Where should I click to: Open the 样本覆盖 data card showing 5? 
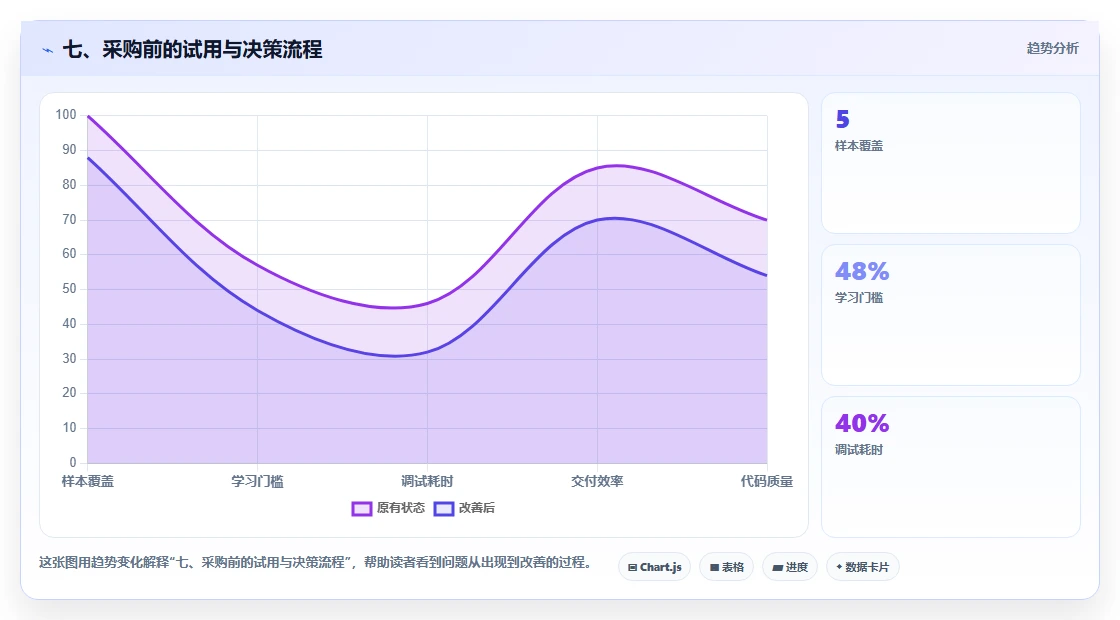pyautogui.click(x=951, y=163)
